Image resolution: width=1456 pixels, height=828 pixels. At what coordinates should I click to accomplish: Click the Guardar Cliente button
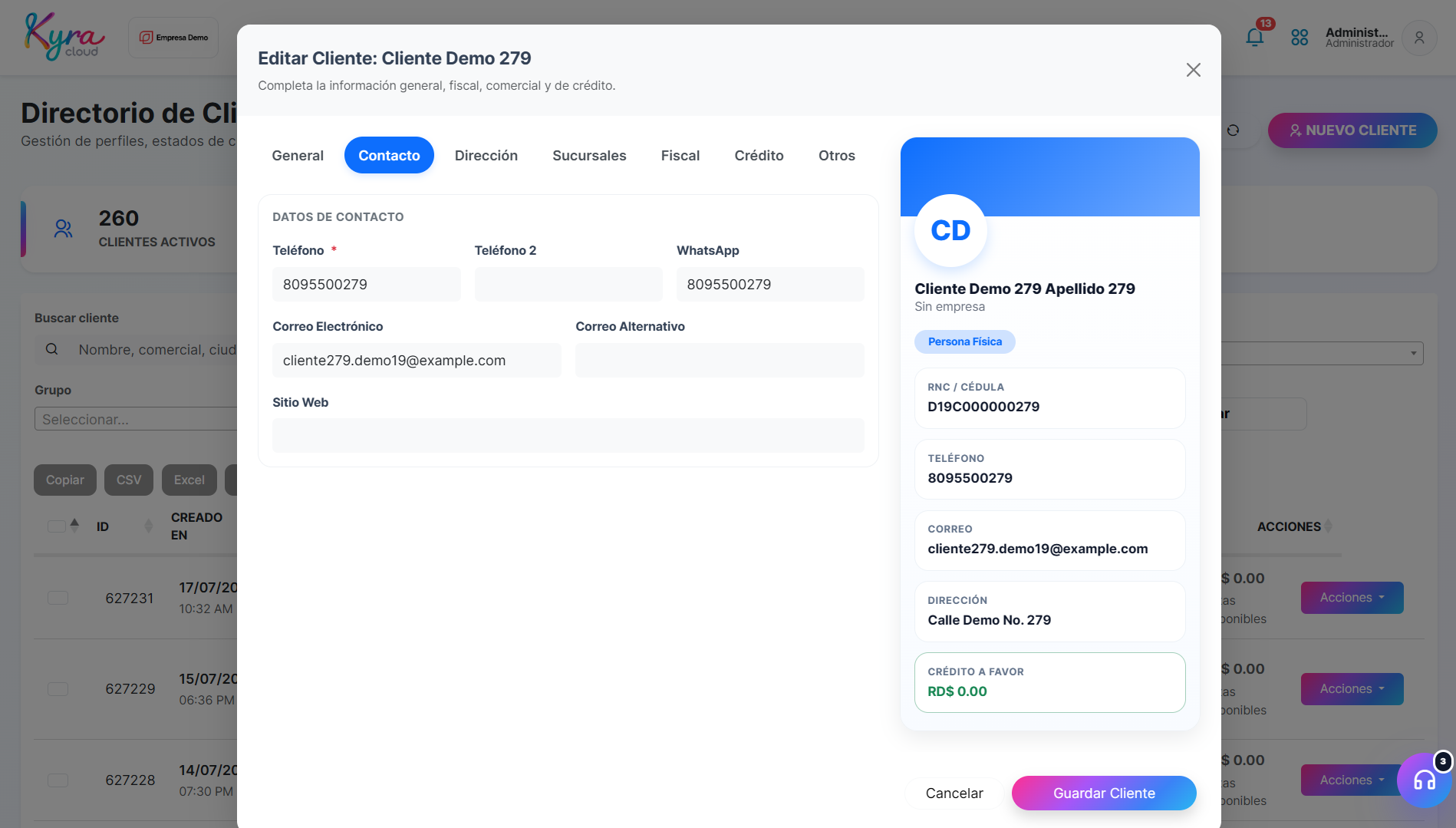1104,793
